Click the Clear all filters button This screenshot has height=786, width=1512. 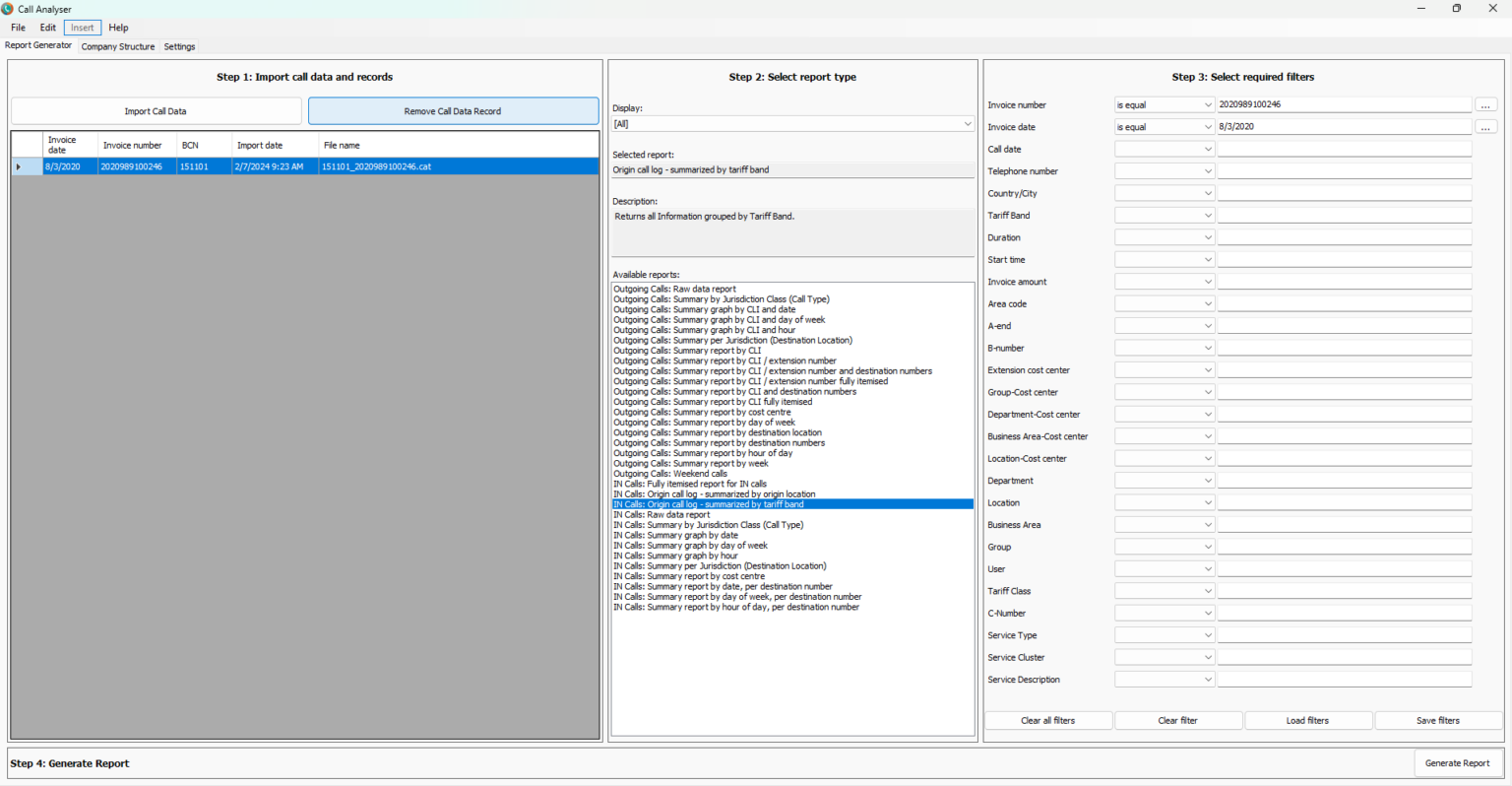click(x=1047, y=721)
